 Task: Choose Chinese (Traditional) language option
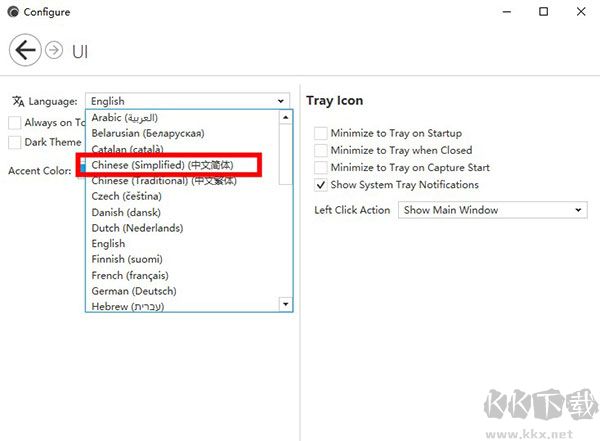point(164,181)
